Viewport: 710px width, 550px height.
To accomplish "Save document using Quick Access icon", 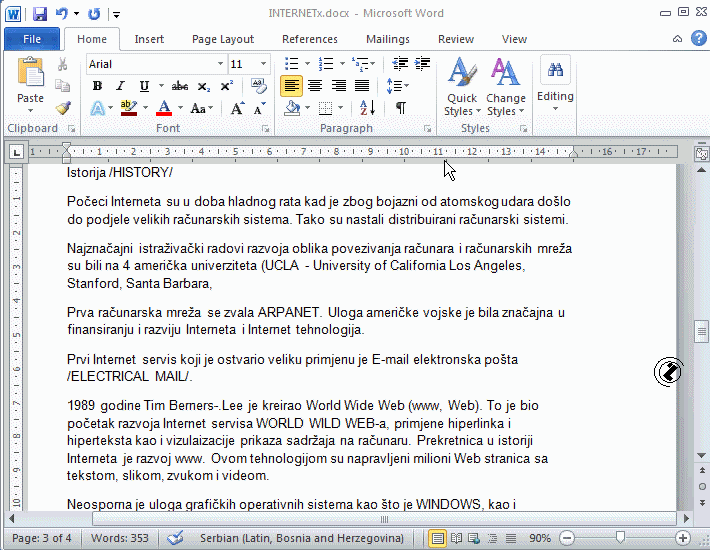I will [x=40, y=14].
